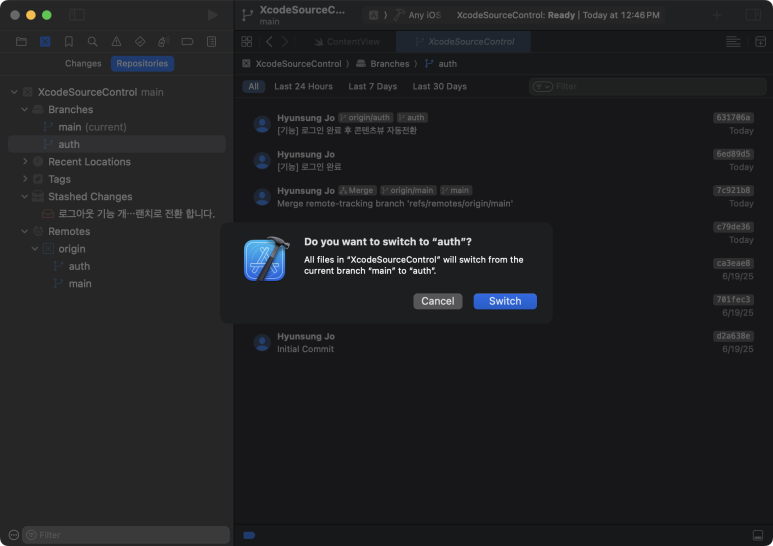Toggle the navigator sidebar button
This screenshot has height=546, width=773.
[76, 15]
